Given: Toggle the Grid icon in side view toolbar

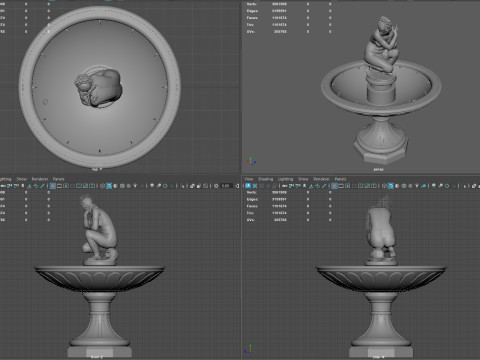Looking at the screenshot, I should tap(334, 186).
